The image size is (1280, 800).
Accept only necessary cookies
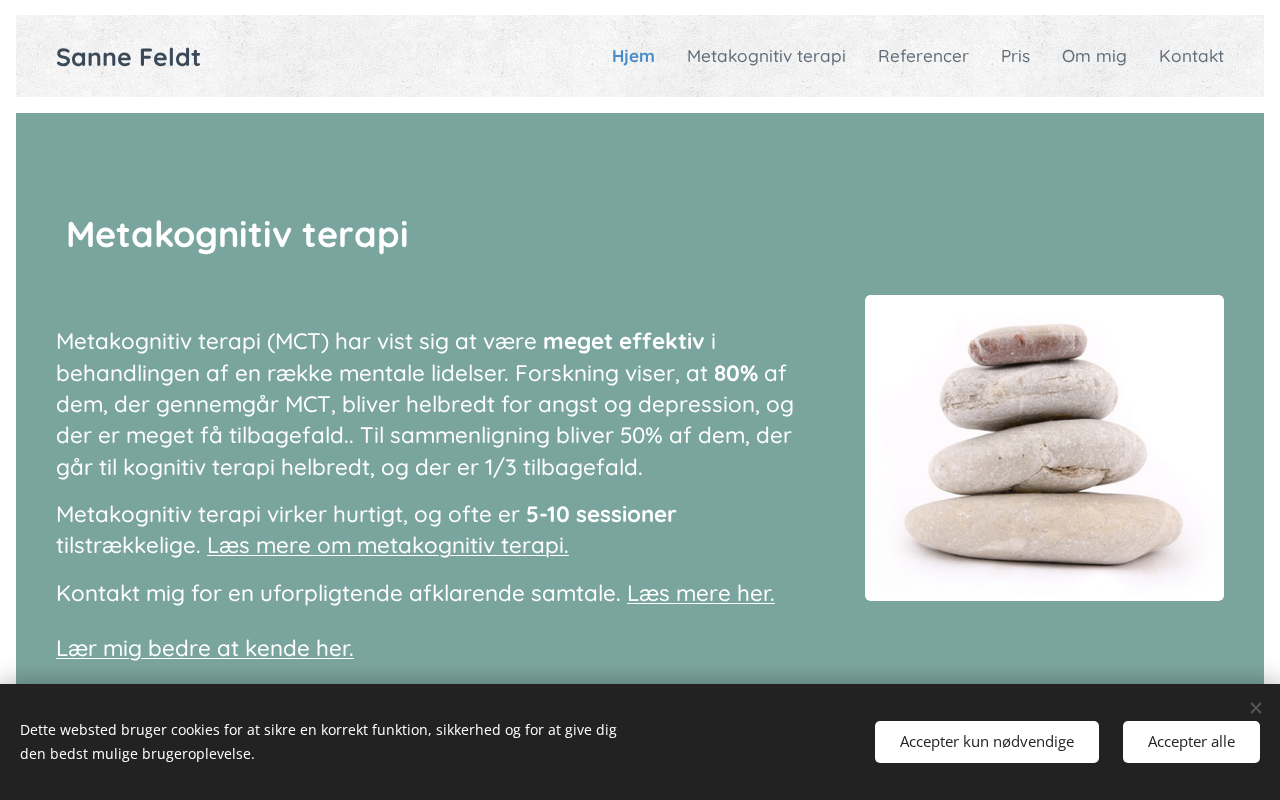pos(987,742)
